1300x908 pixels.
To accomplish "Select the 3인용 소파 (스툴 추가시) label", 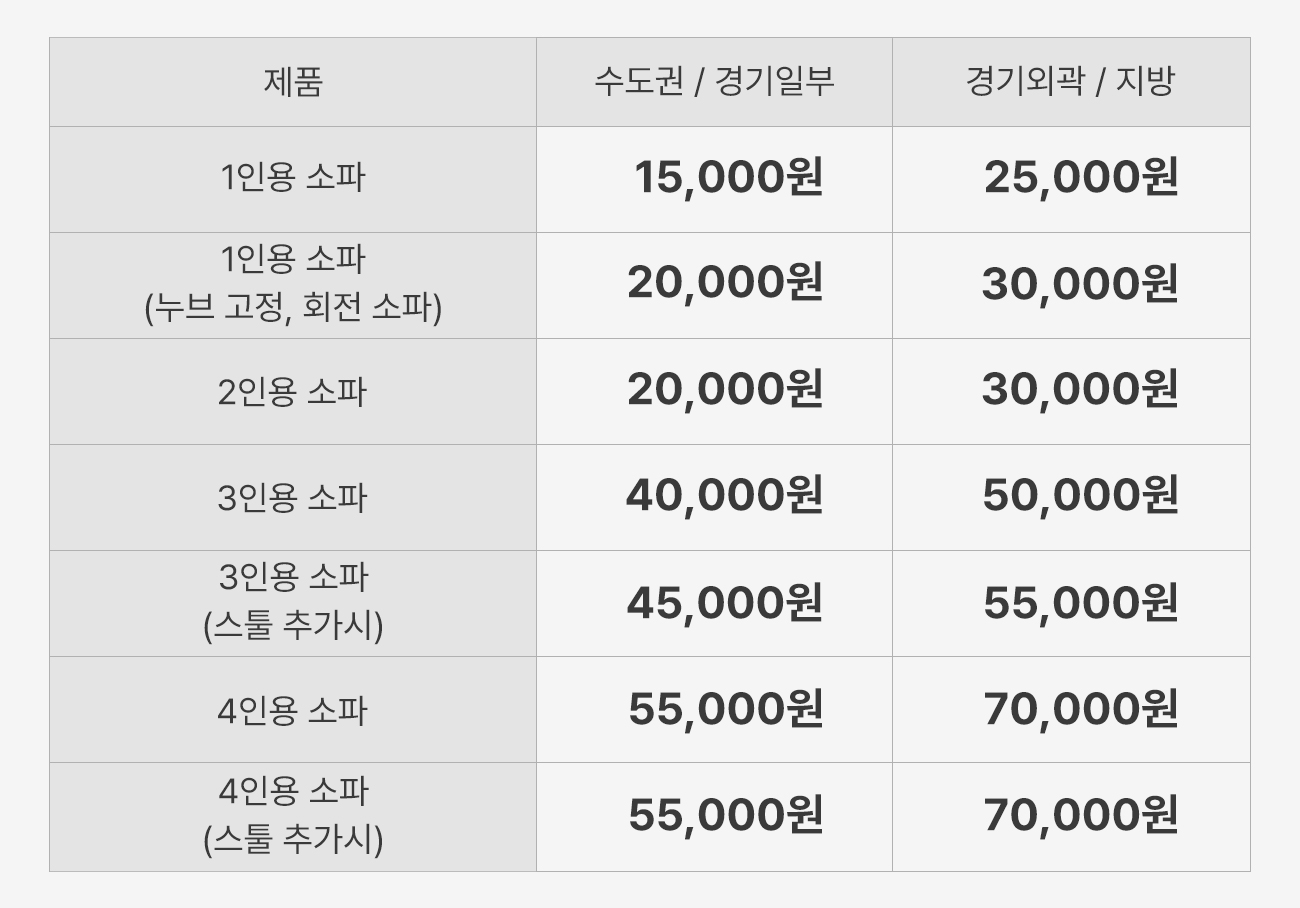I will tap(293, 603).
